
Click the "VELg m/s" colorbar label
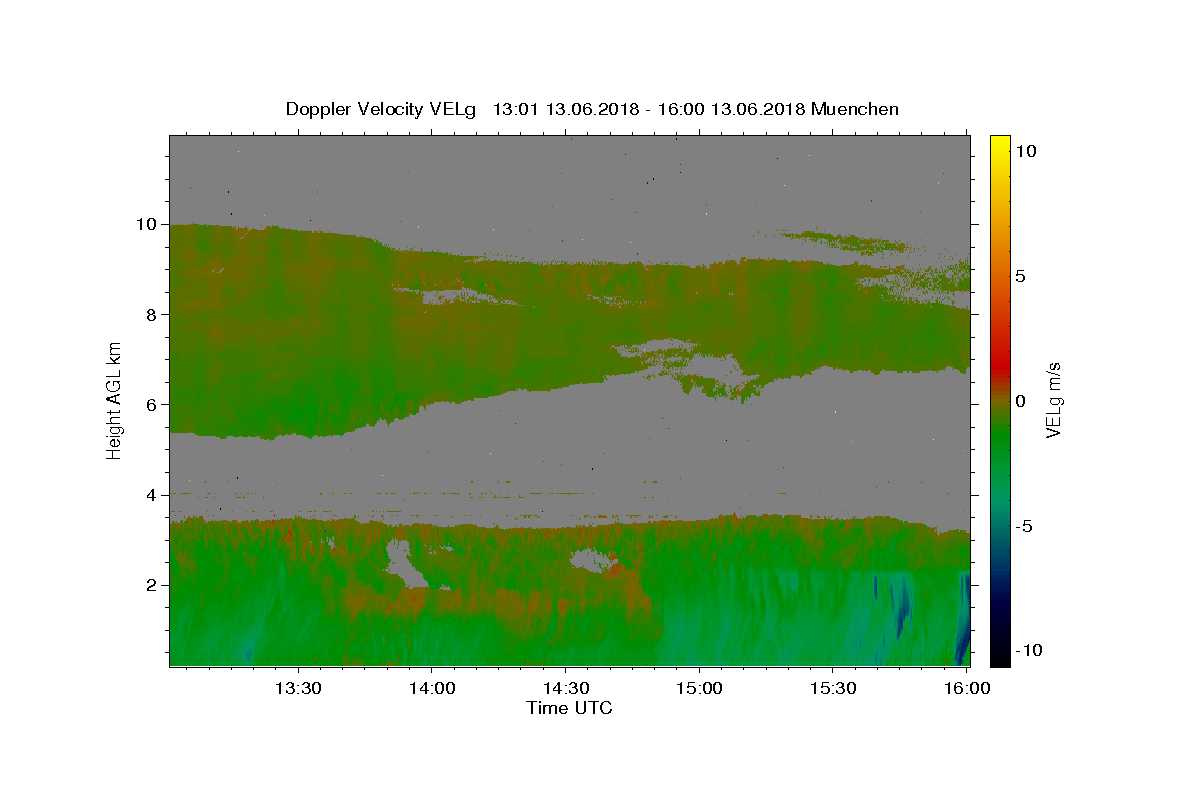pos(1053,400)
